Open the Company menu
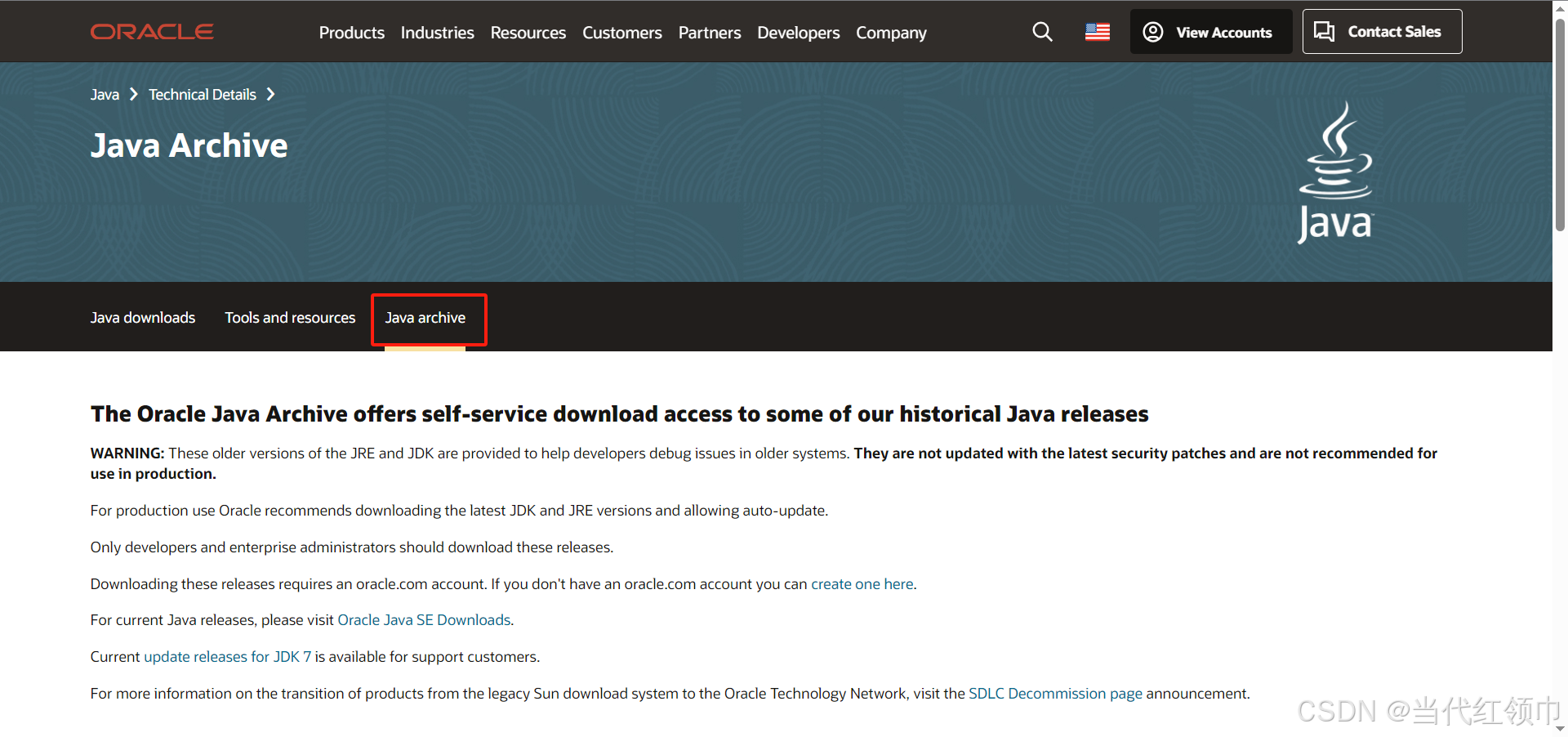1568x737 pixels. coord(891,33)
